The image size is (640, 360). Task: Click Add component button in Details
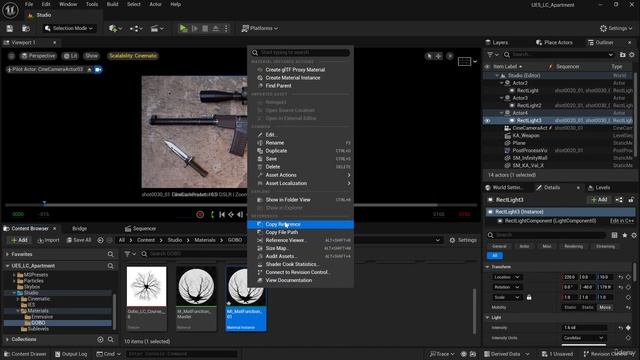pyautogui.click(x=599, y=200)
